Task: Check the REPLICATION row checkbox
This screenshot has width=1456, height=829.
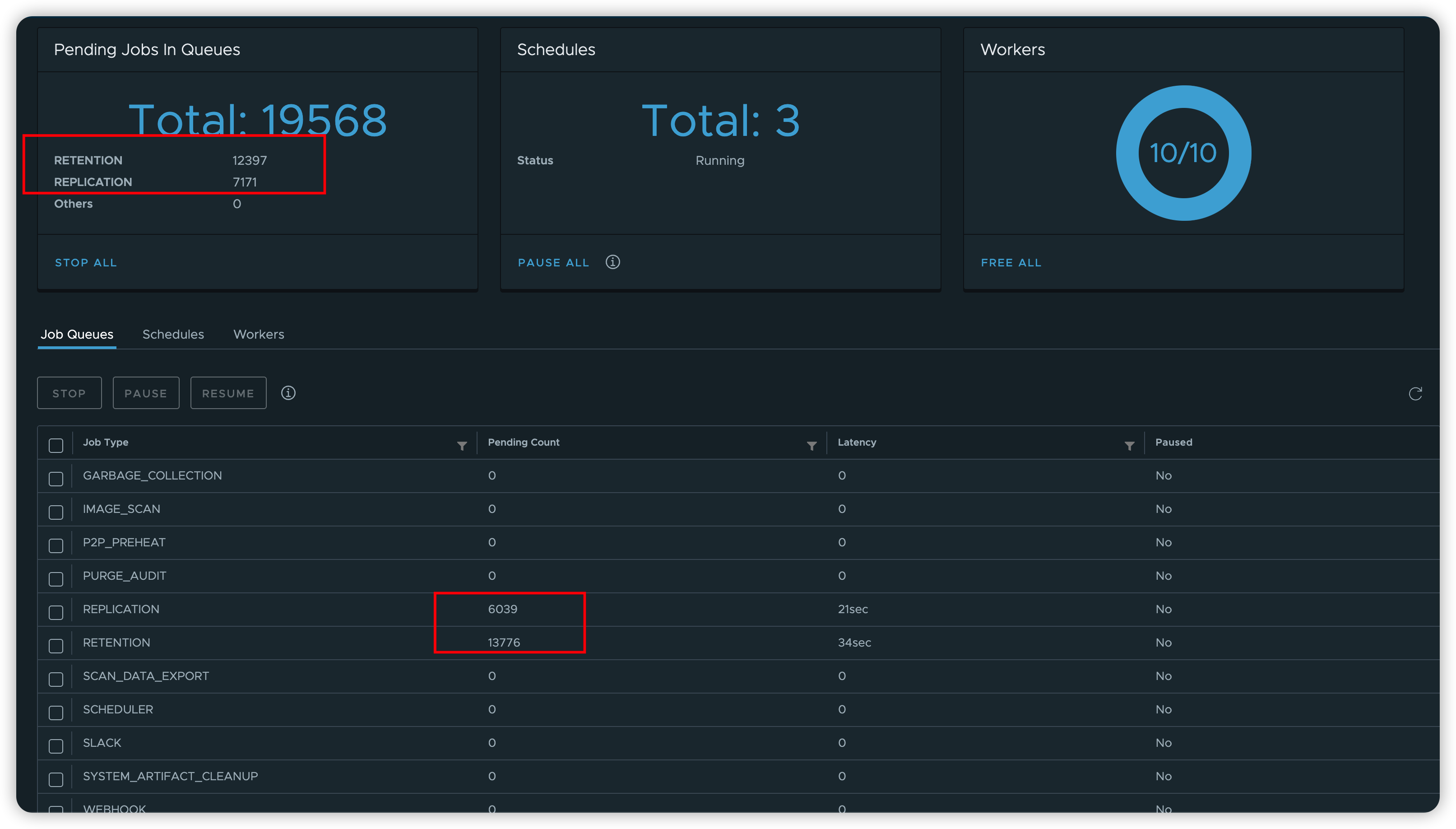Action: pos(56,613)
